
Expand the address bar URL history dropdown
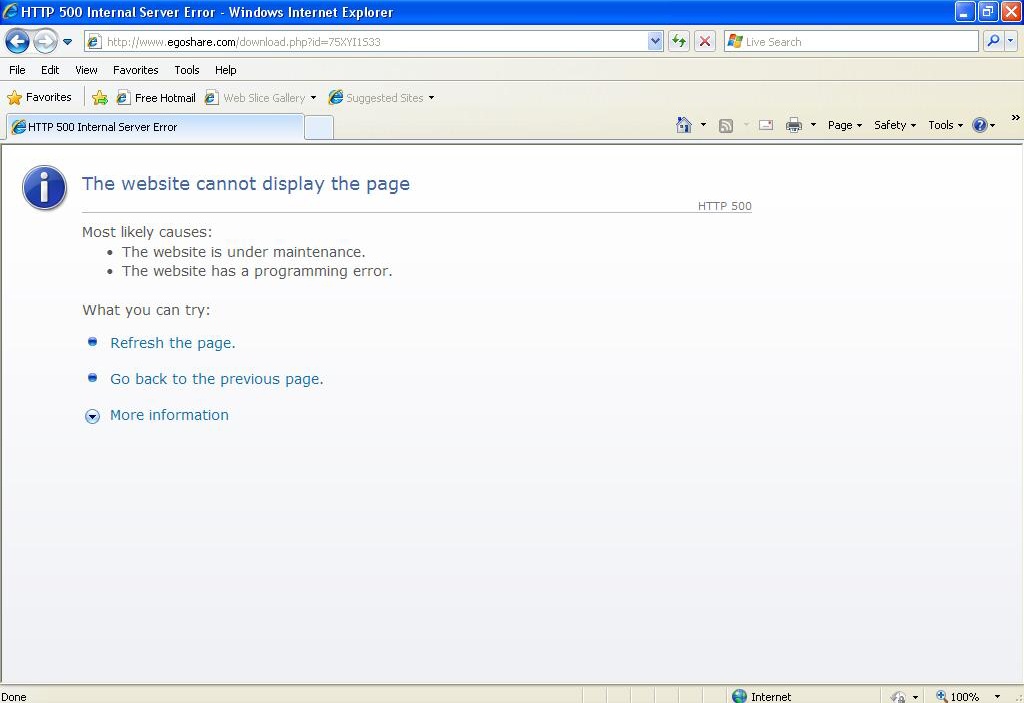655,42
